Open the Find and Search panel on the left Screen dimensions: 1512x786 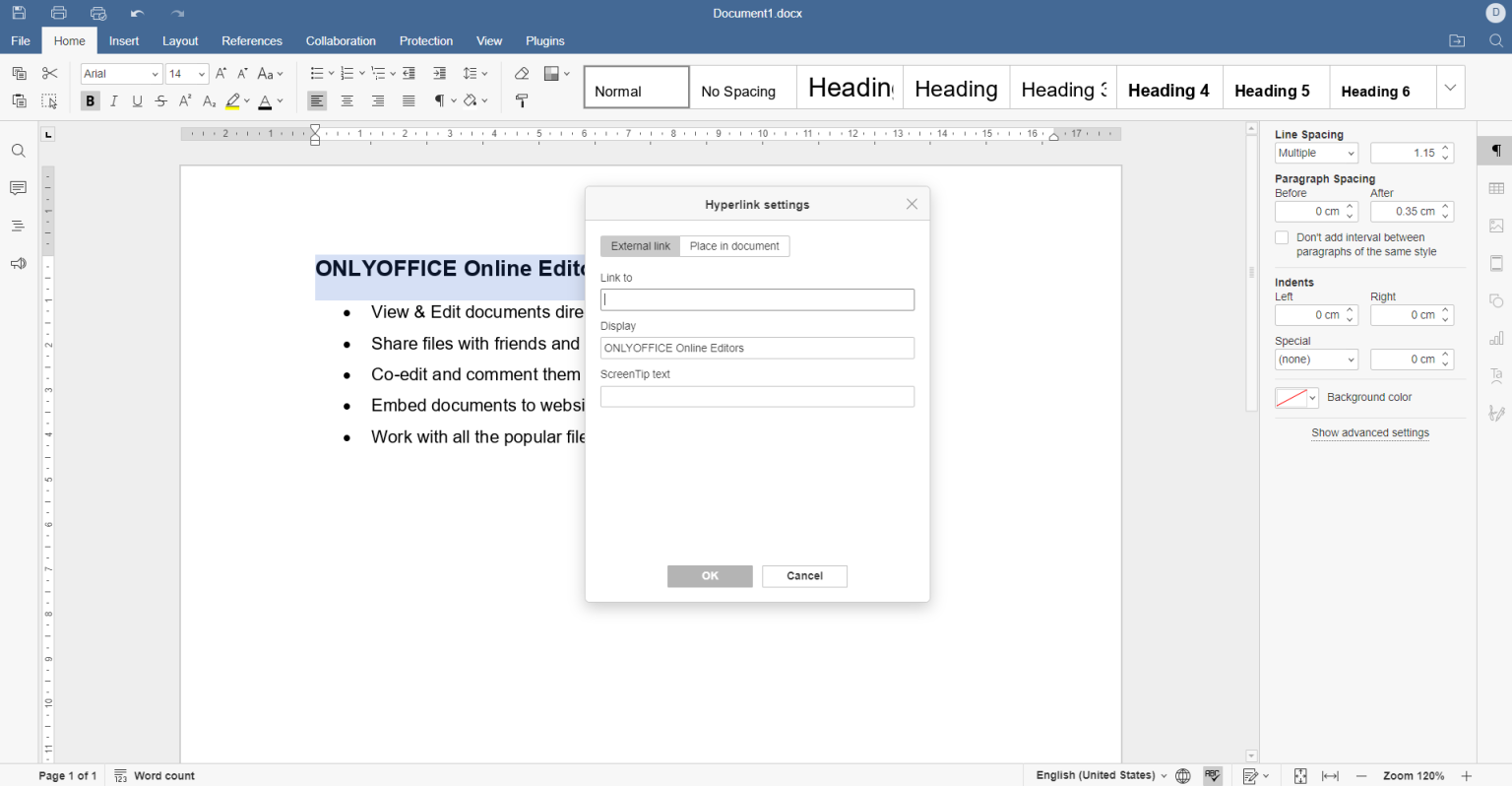[18, 150]
